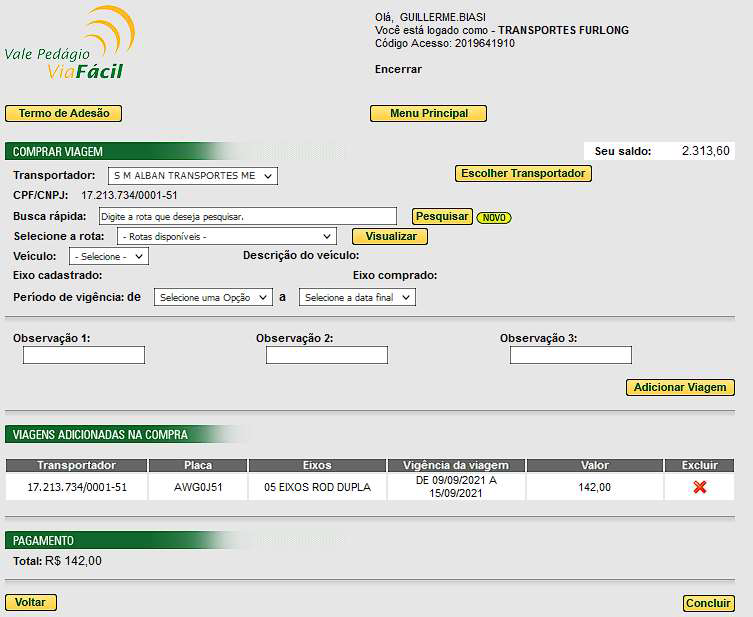Click the Encerrar logout link
The image size is (753, 617).
[398, 70]
